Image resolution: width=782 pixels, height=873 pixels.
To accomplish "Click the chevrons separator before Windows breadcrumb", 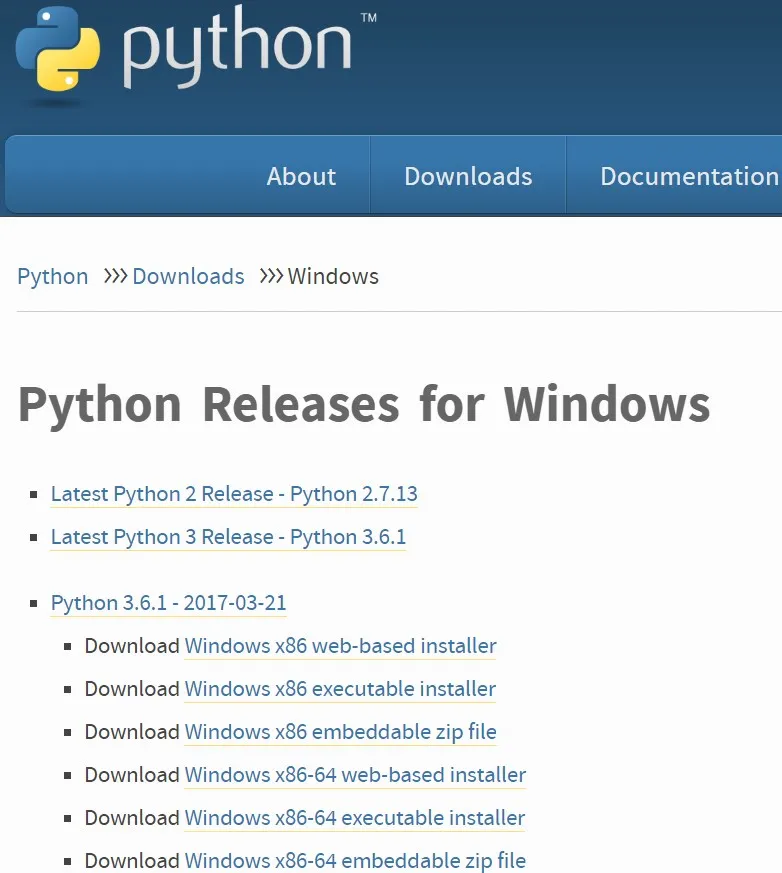I will (271, 276).
